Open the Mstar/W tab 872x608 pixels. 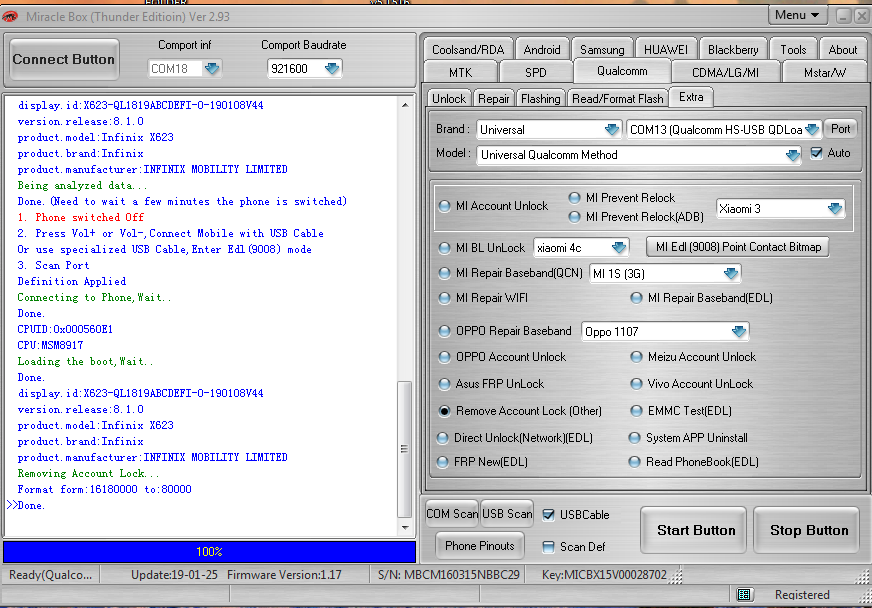point(825,72)
